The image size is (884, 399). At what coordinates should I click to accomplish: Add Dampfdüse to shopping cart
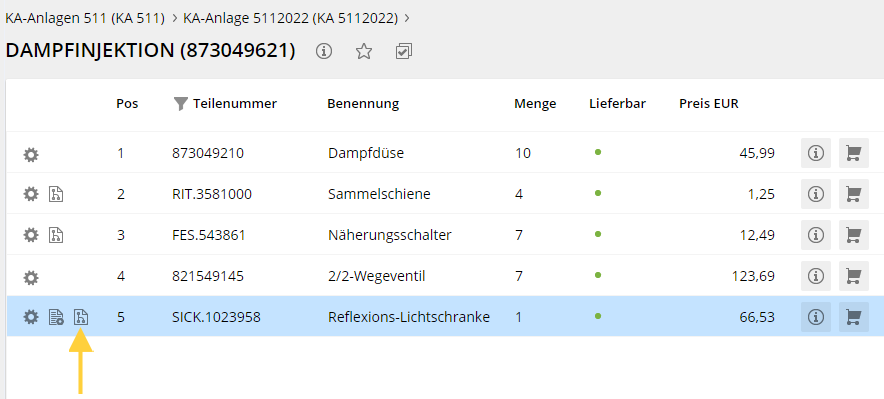[x=854, y=153]
